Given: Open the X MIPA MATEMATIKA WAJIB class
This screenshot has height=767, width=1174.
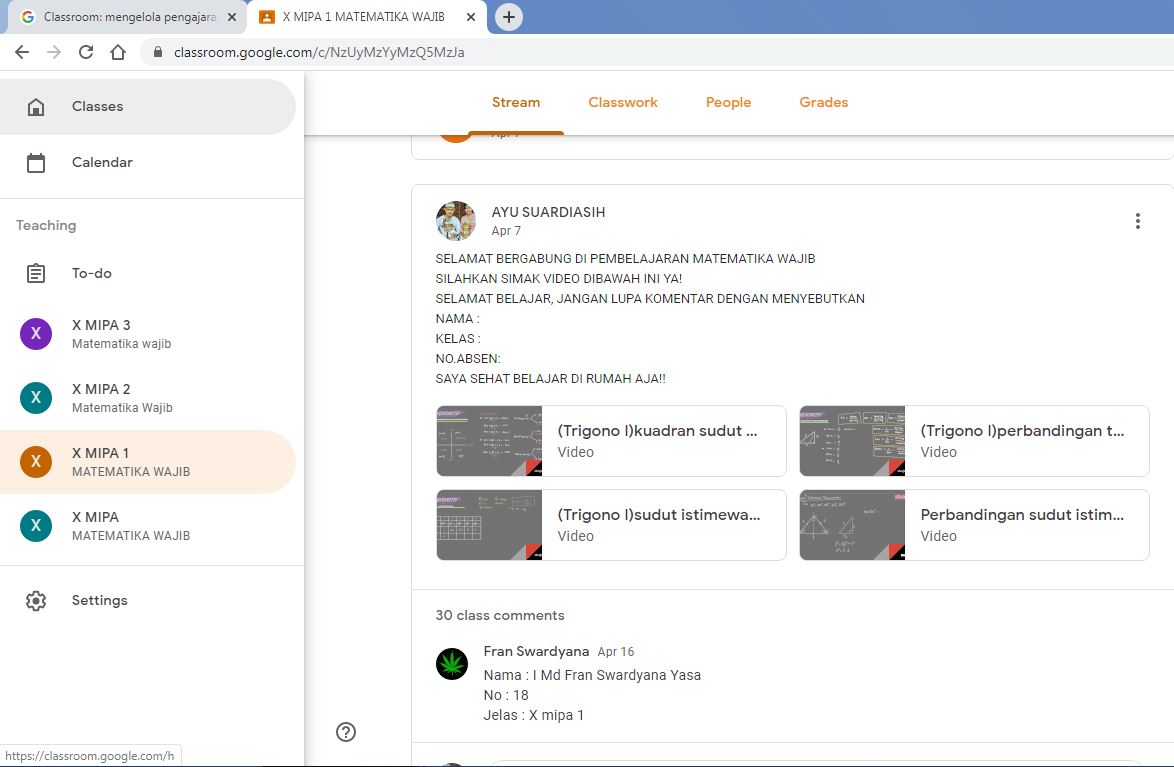Looking at the screenshot, I should point(148,526).
